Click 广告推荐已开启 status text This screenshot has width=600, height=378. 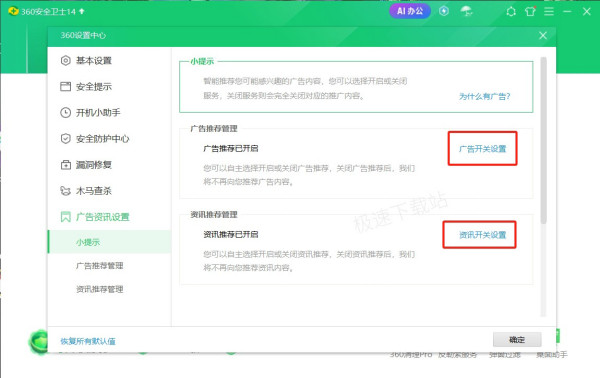tap(231, 148)
